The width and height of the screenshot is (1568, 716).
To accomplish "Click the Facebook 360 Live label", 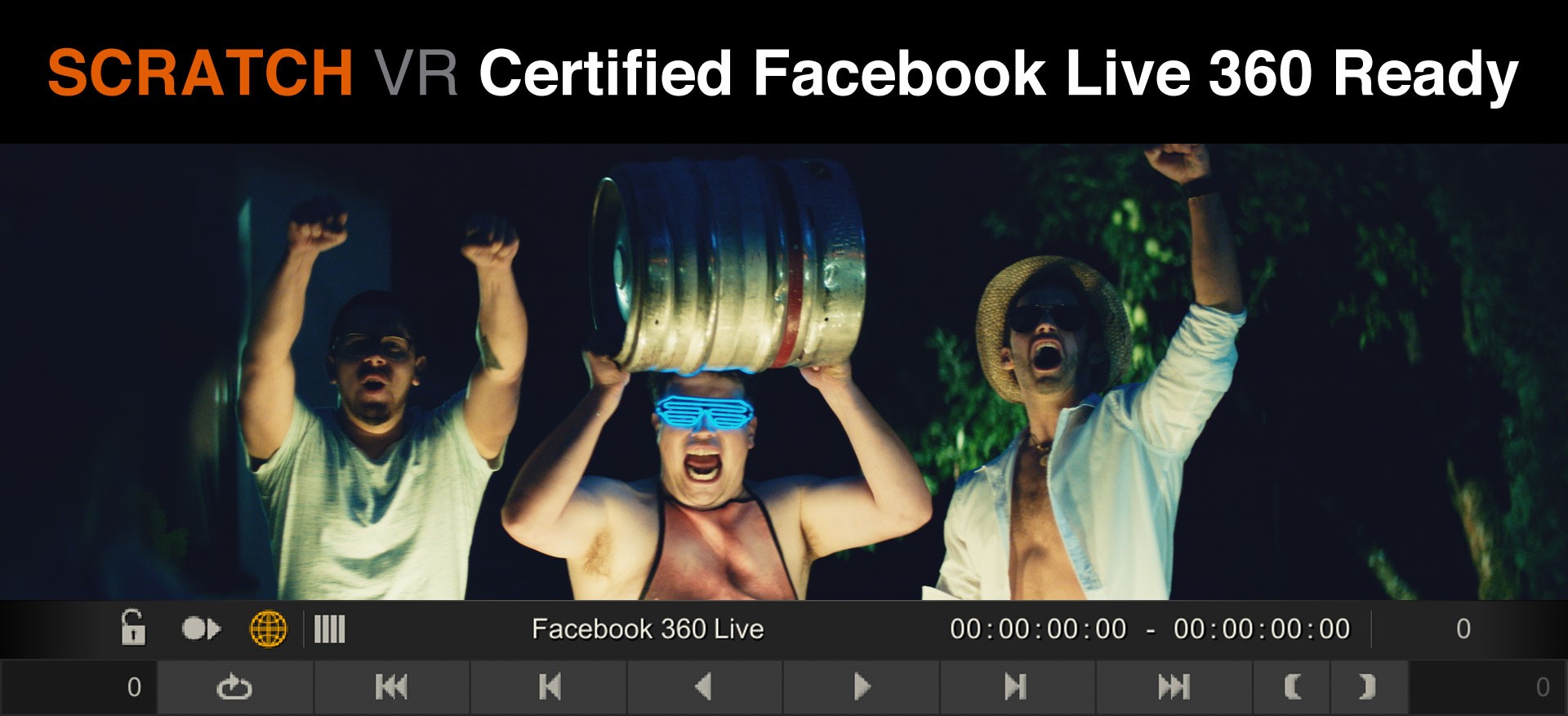I will [648, 629].
